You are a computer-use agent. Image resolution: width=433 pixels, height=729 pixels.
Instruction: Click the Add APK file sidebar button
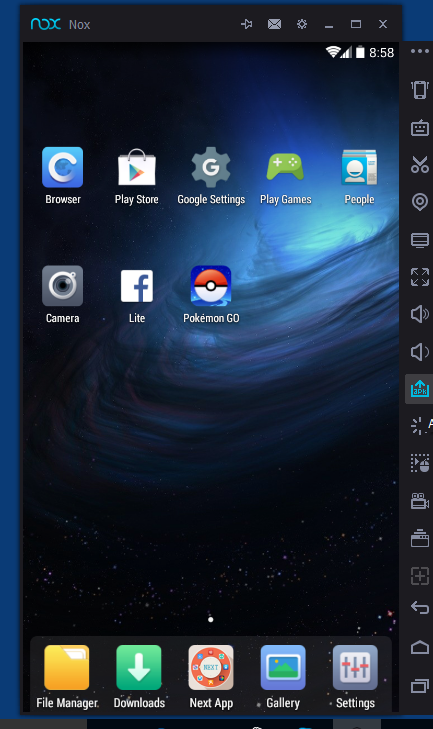(x=420, y=389)
